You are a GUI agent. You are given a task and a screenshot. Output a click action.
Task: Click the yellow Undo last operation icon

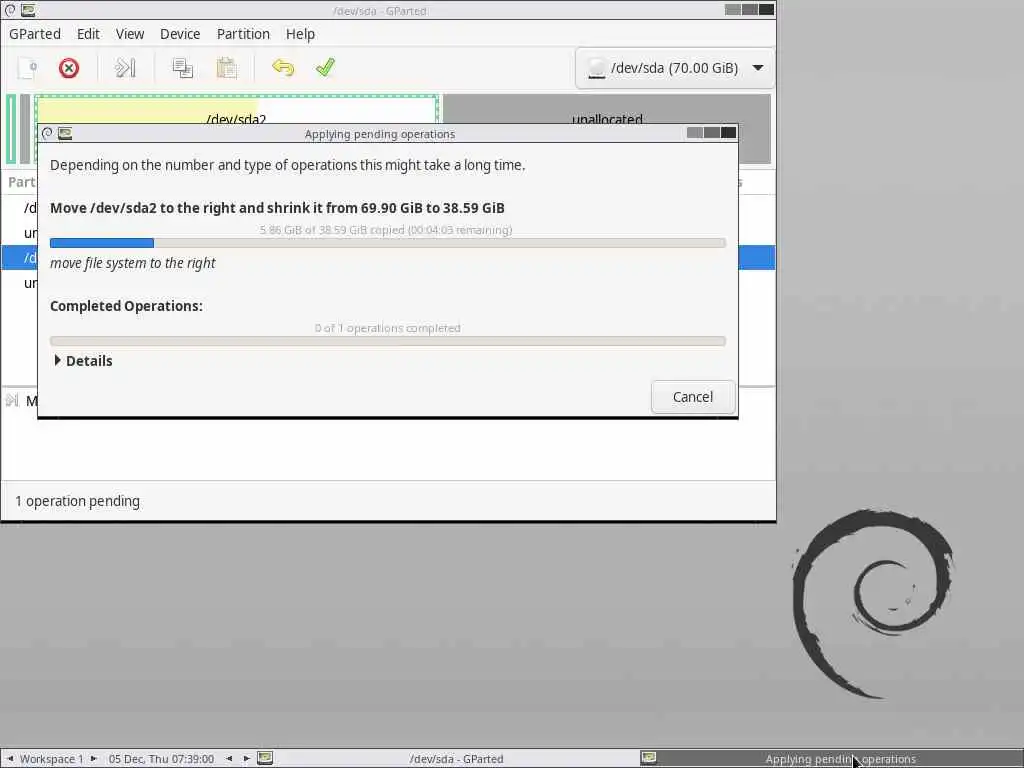[x=283, y=68]
